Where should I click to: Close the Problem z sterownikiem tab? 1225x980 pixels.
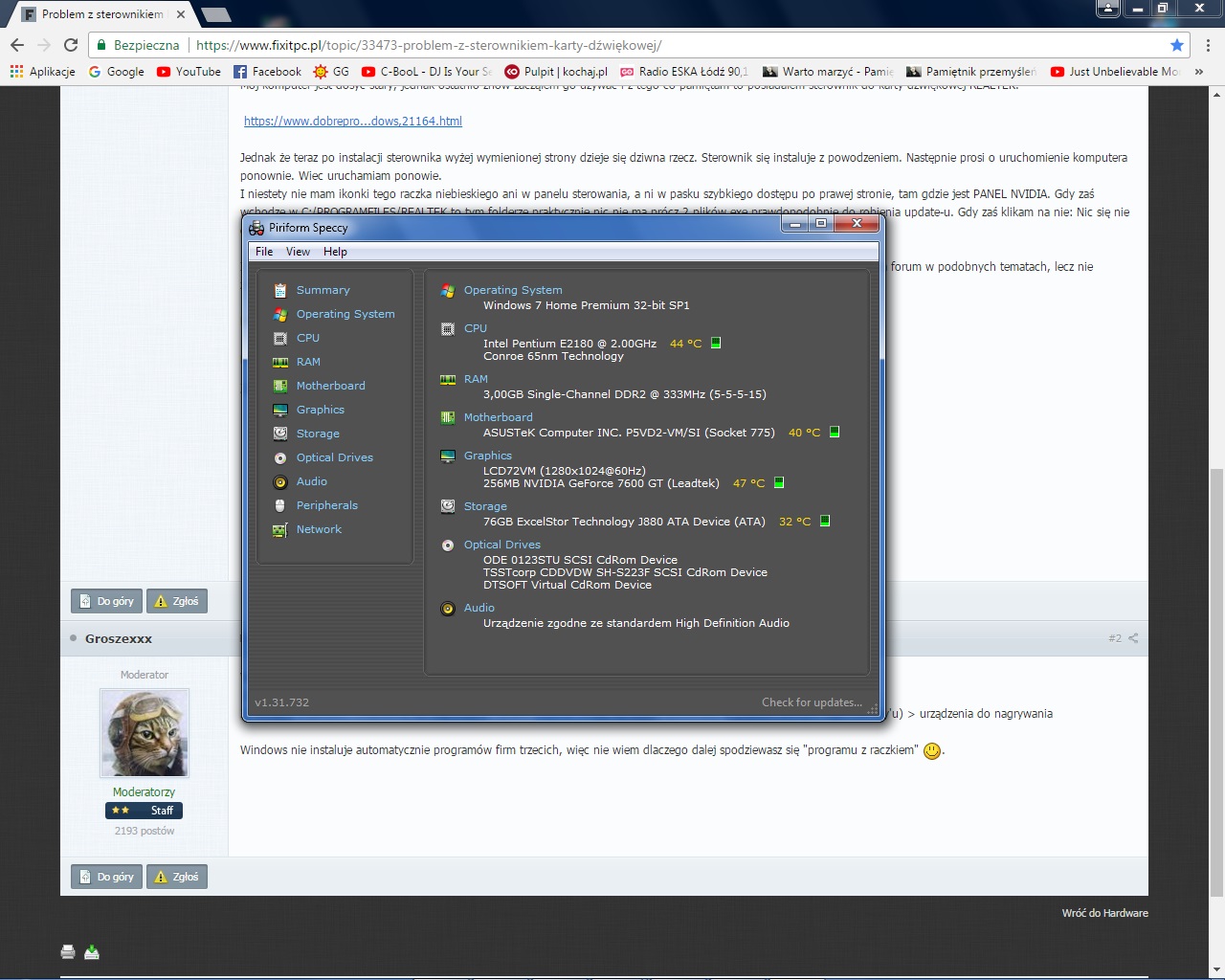tap(181, 14)
